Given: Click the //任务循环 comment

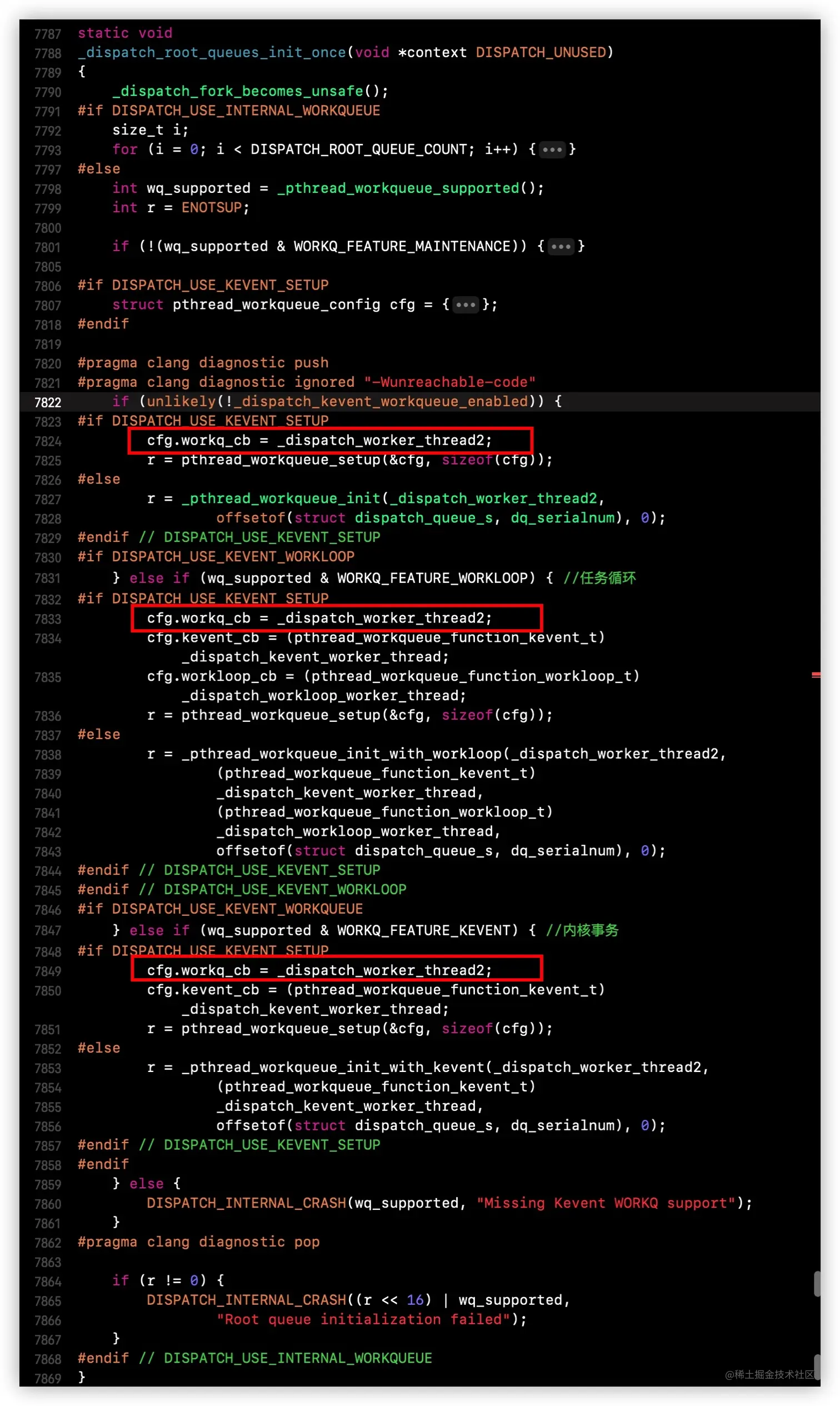Looking at the screenshot, I should point(599,578).
